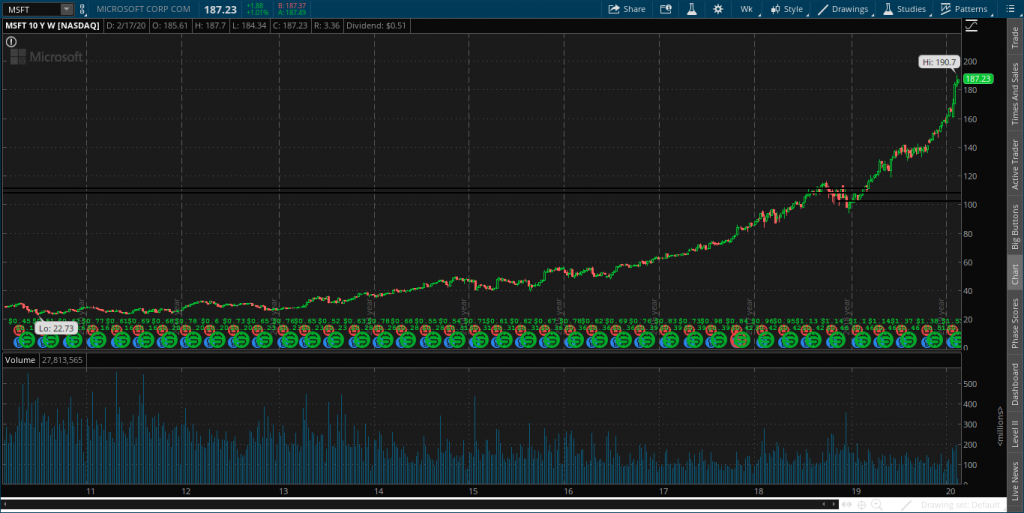Click the symbol link chain icon
This screenshot has height=513, width=1024.
click(82, 9)
